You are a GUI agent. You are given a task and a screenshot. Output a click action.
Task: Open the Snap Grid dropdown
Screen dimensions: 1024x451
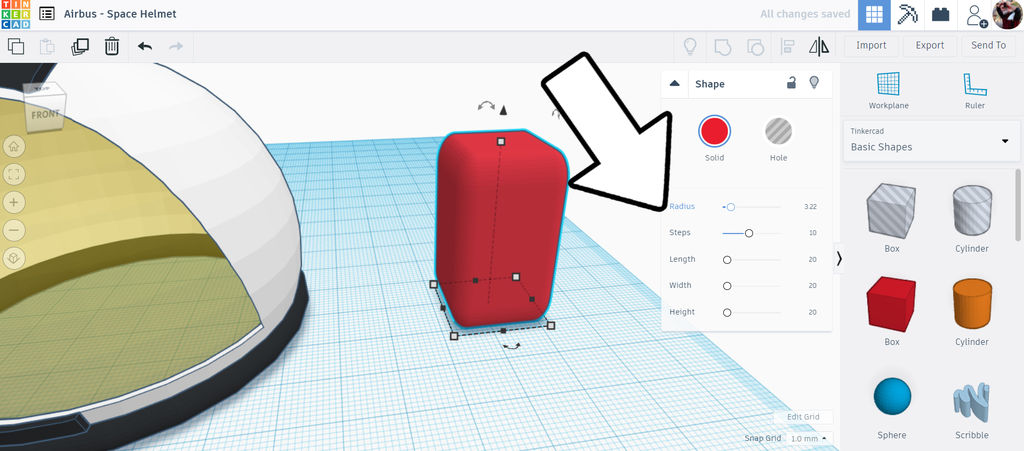click(808, 439)
